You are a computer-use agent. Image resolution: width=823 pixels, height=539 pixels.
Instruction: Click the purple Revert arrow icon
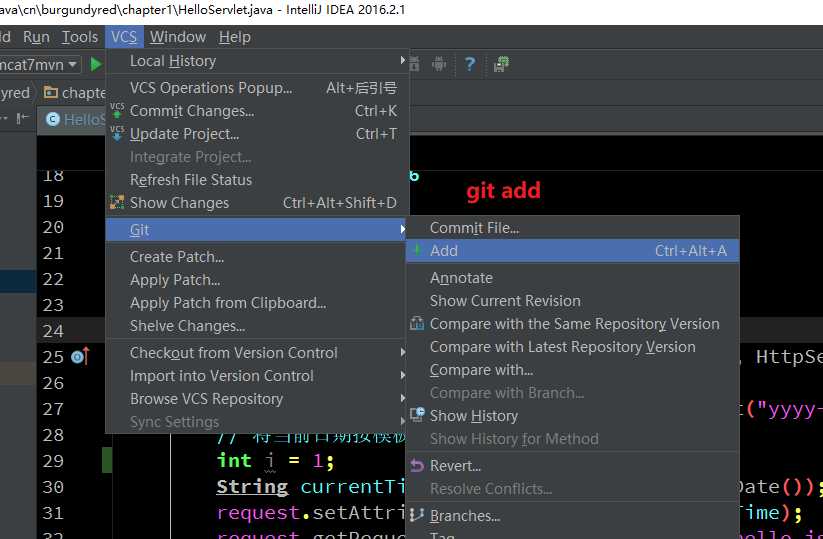tap(417, 465)
